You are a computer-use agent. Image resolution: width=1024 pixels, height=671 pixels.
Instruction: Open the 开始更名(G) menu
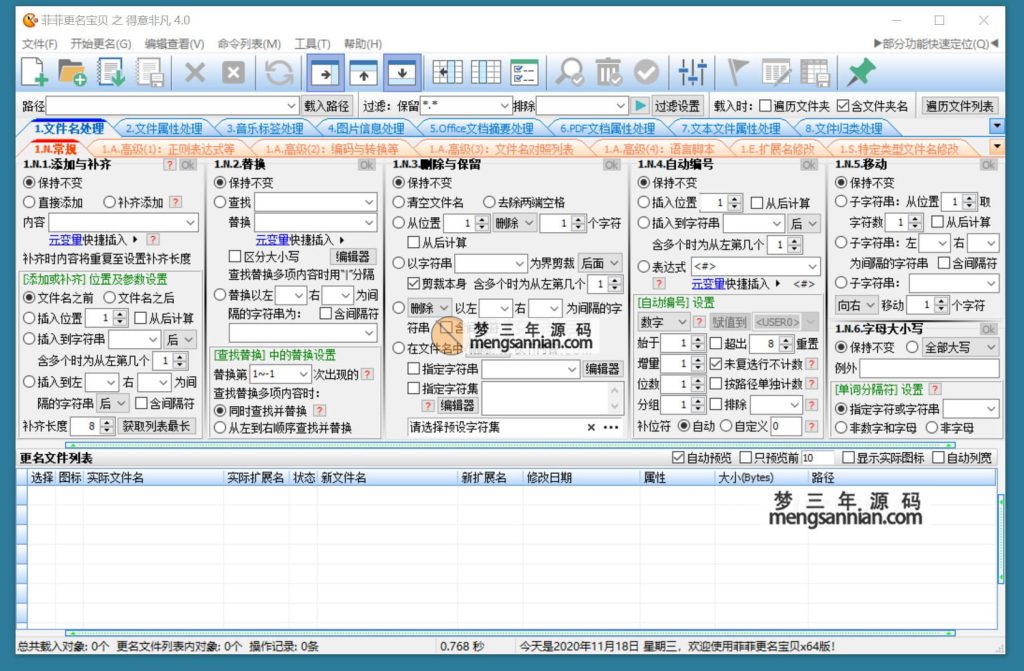(x=101, y=44)
